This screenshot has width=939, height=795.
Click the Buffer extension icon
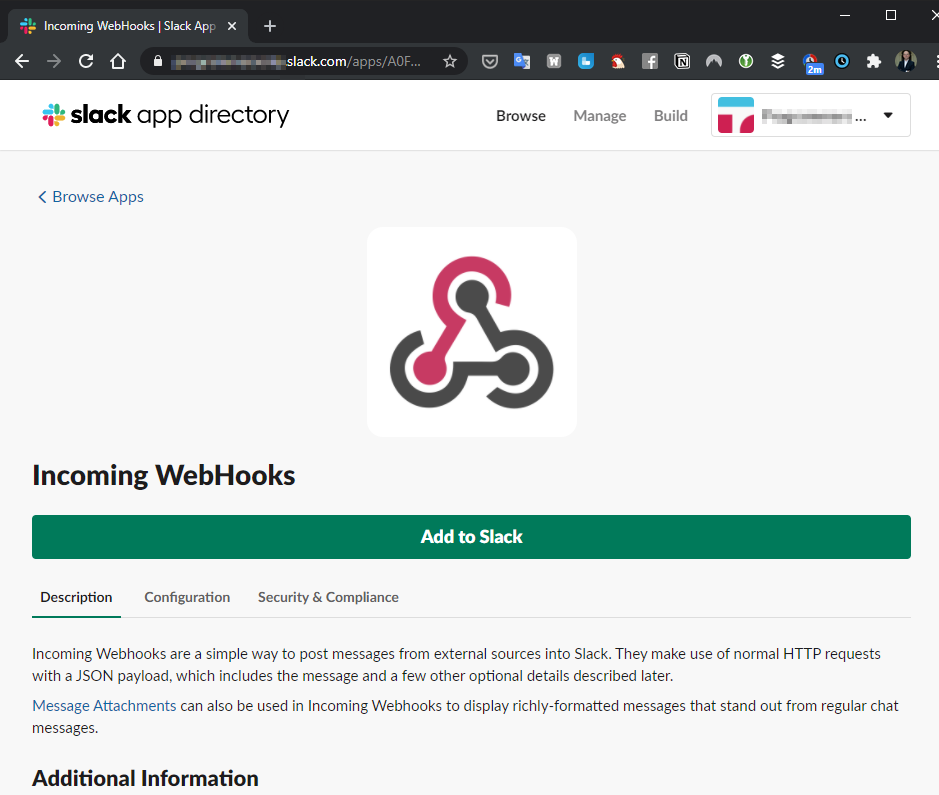tap(778, 61)
